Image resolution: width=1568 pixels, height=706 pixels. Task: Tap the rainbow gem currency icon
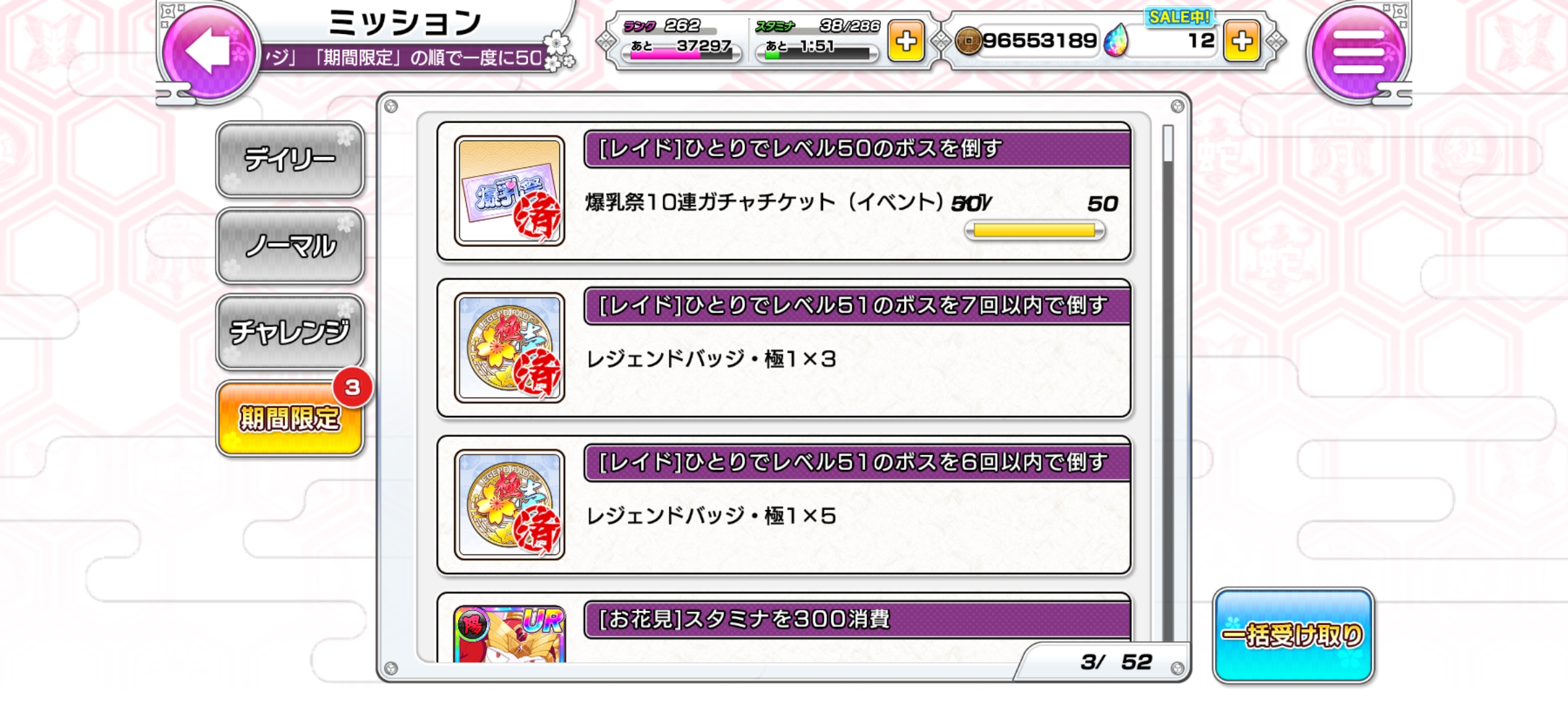(1116, 41)
